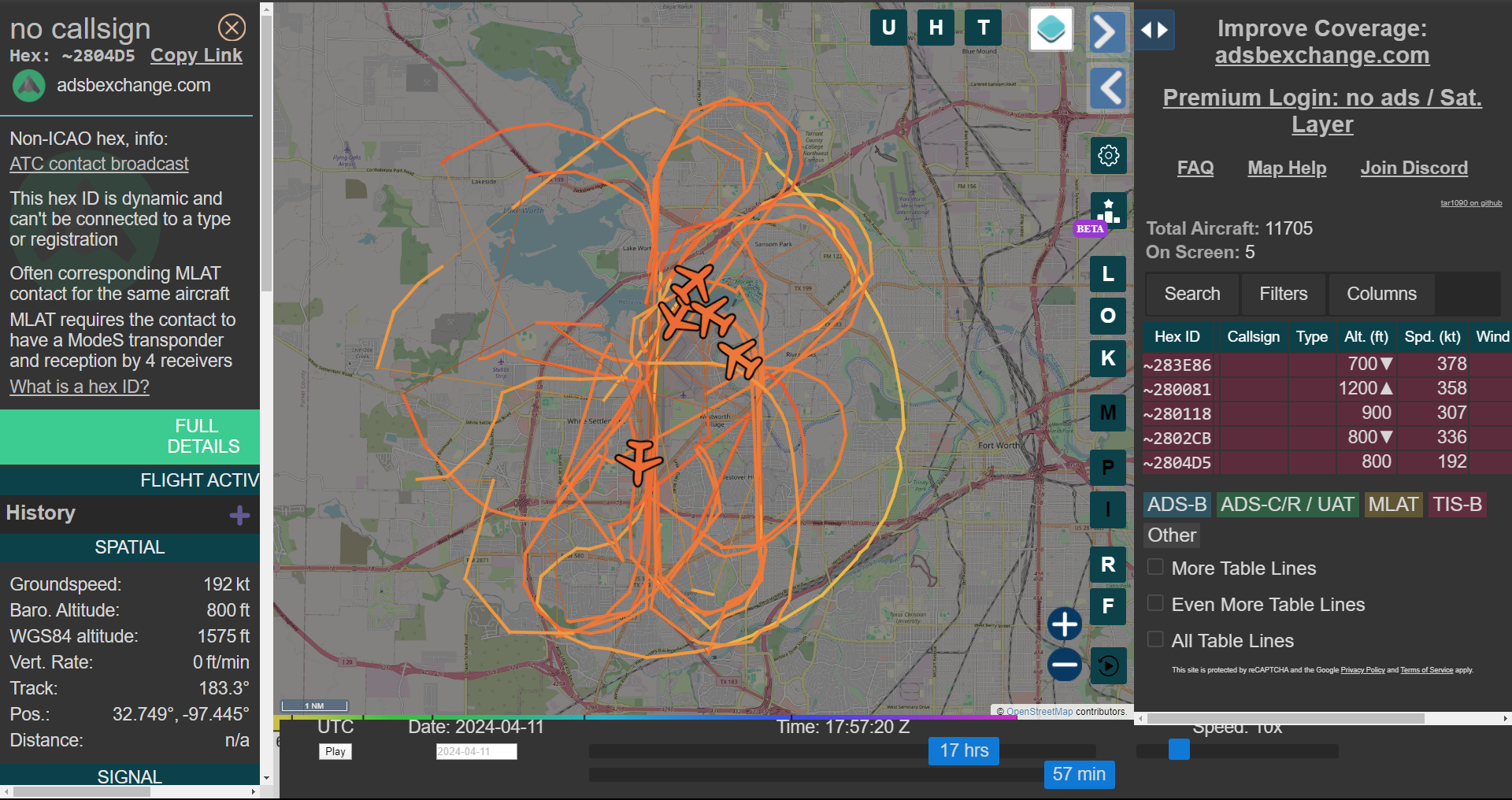Click the T tracks toggle button
1512x800 pixels.
(x=984, y=28)
